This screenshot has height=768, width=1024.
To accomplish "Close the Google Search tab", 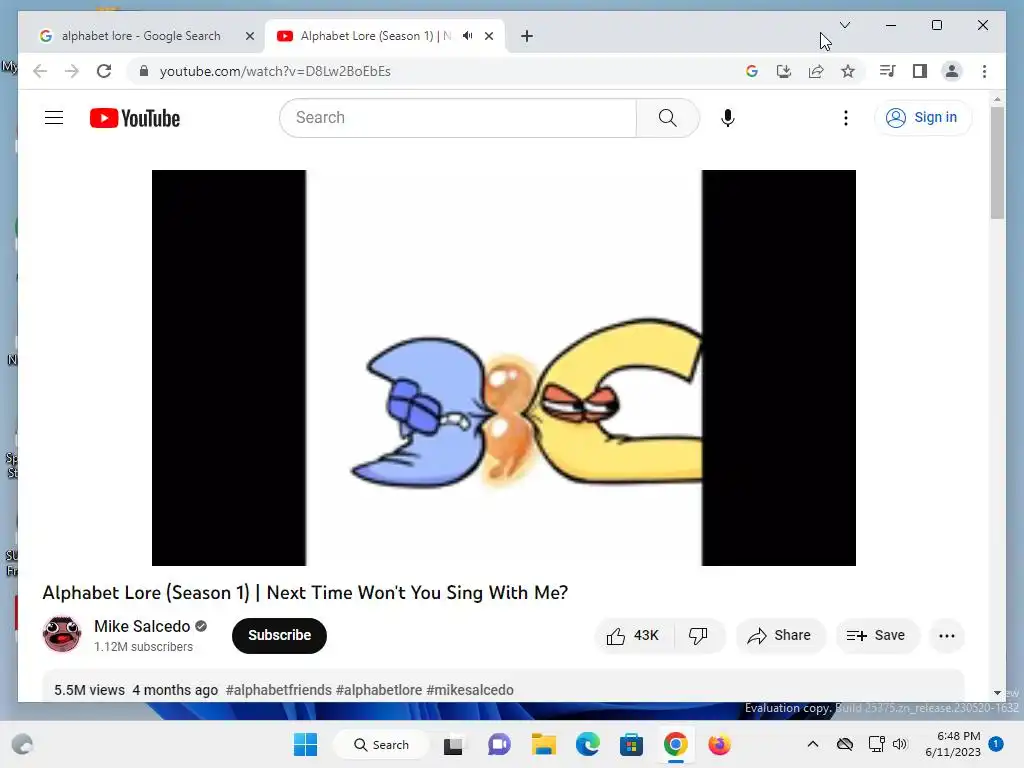I will [249, 36].
